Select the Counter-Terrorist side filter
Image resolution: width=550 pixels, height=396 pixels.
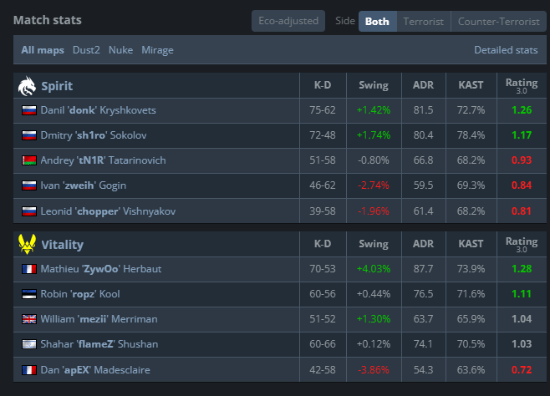(498, 21)
